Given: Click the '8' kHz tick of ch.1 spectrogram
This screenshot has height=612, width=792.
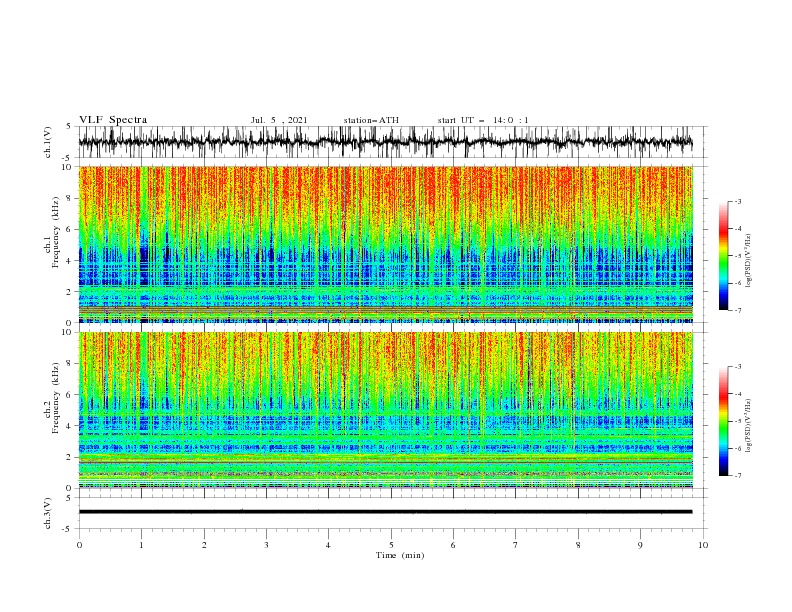Looking at the screenshot, I should point(70,198).
